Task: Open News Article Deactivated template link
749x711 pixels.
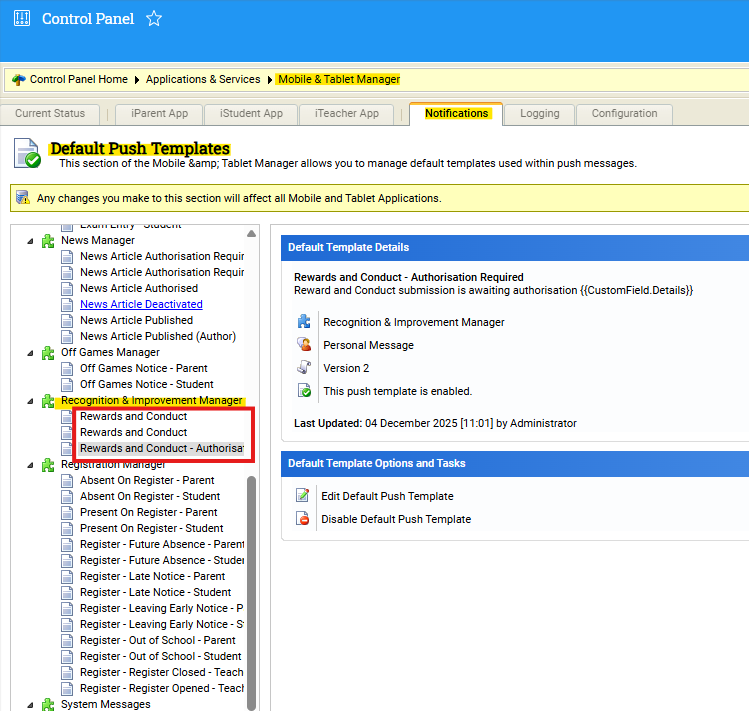Action: click(x=141, y=304)
